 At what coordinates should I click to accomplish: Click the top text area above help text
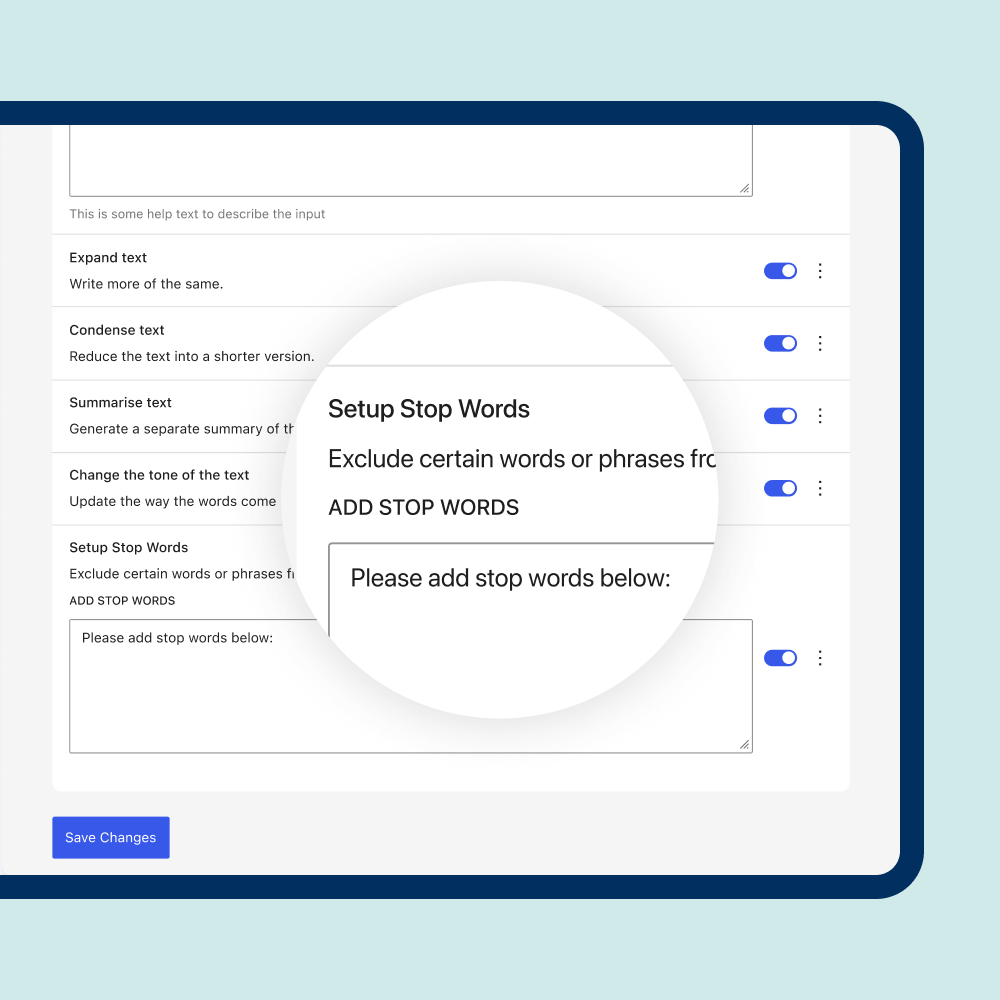click(411, 161)
